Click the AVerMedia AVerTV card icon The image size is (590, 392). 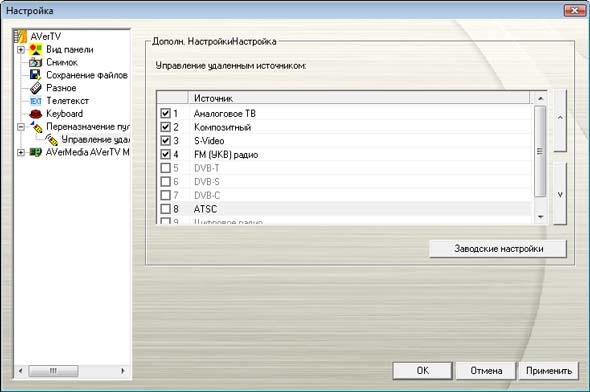[36, 152]
